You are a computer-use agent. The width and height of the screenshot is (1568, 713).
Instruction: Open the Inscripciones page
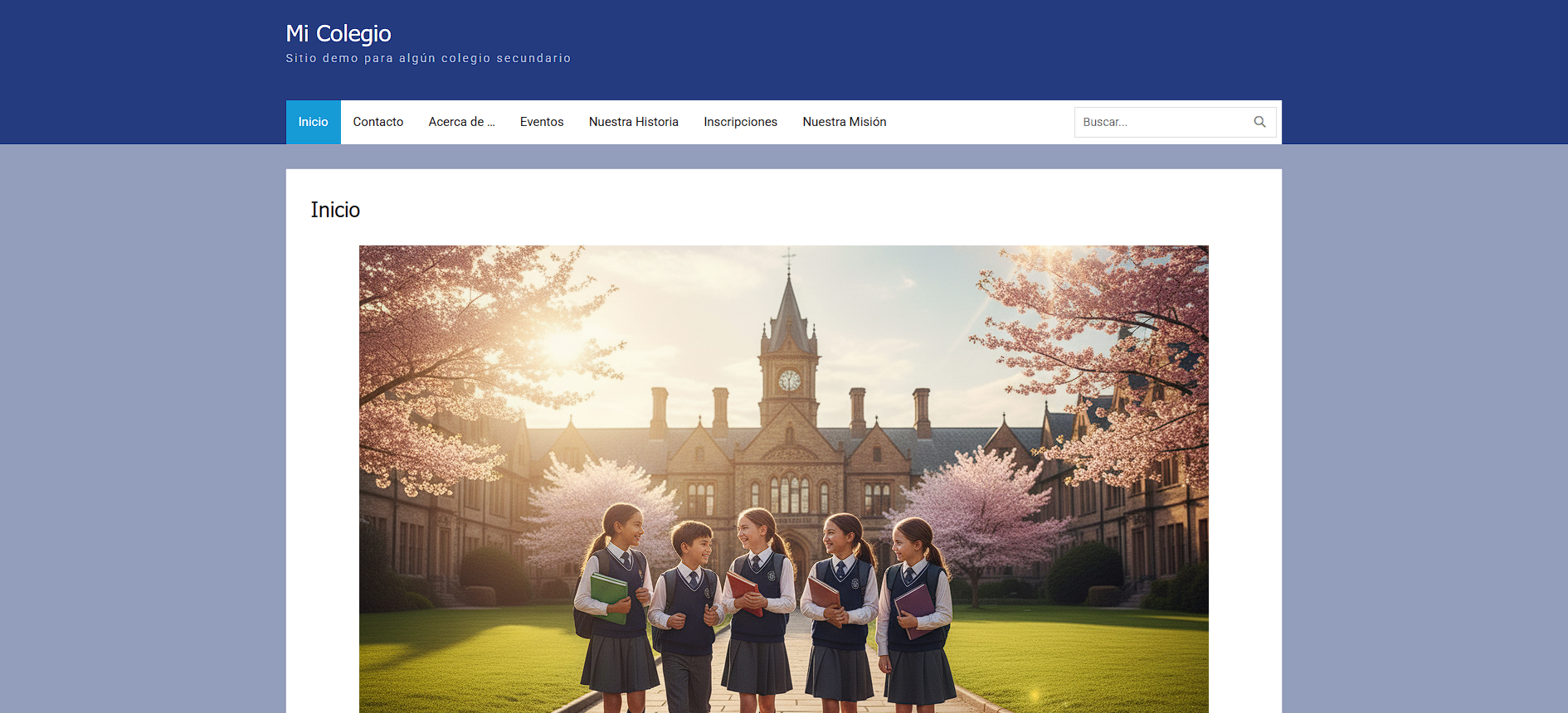pyautogui.click(x=740, y=122)
